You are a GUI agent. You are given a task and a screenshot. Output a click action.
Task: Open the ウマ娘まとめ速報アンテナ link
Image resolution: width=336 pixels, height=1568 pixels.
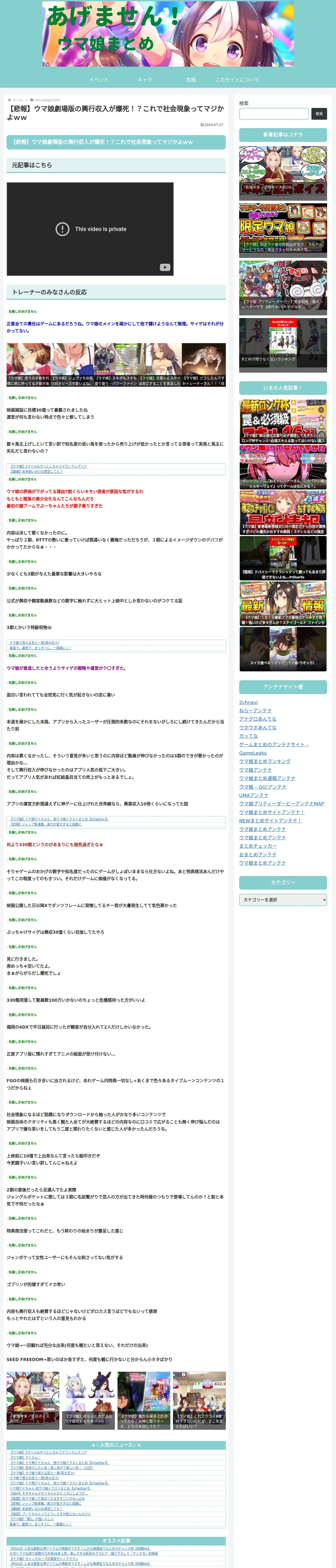(x=267, y=779)
